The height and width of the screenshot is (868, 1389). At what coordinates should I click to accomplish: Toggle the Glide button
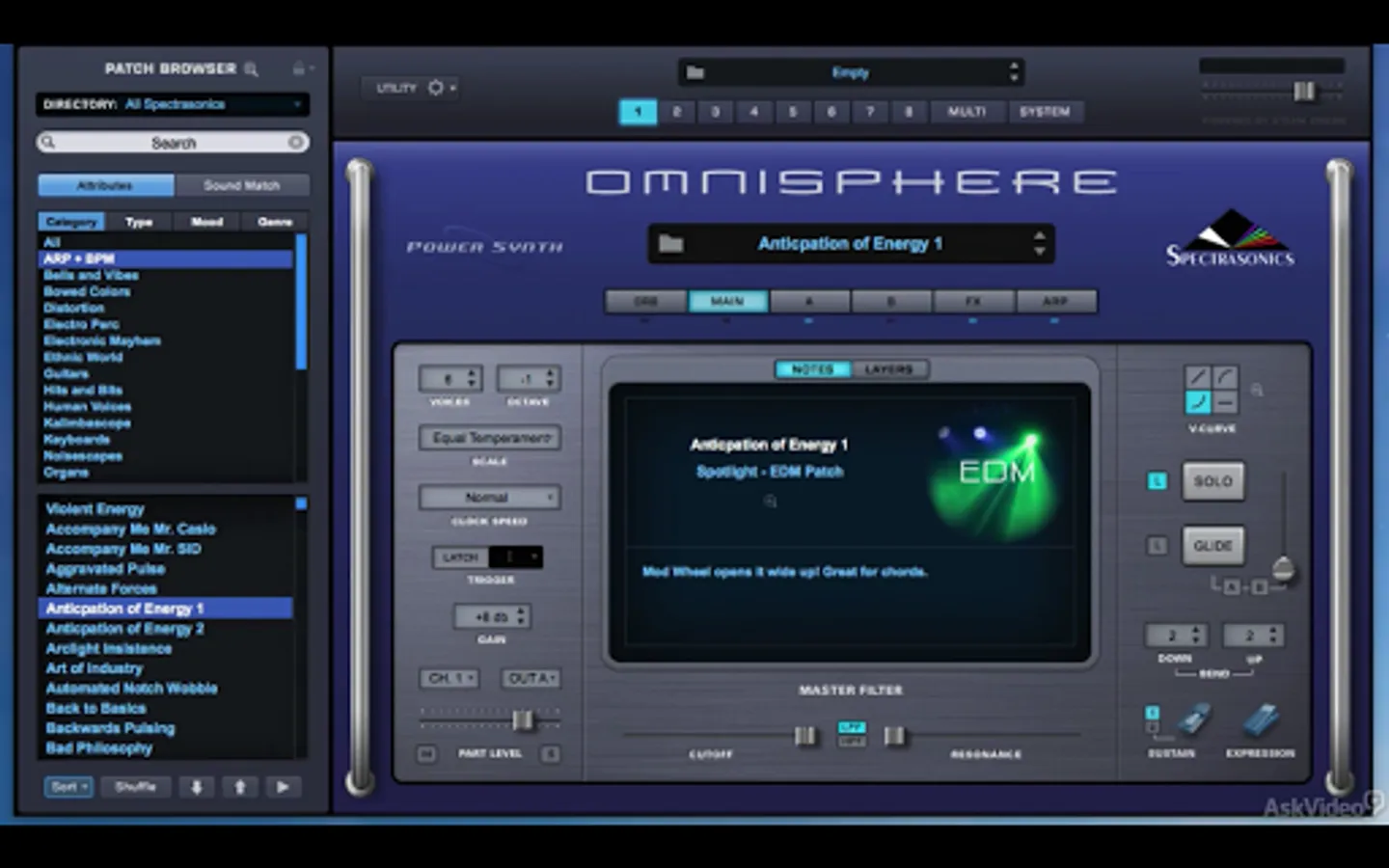click(1212, 546)
